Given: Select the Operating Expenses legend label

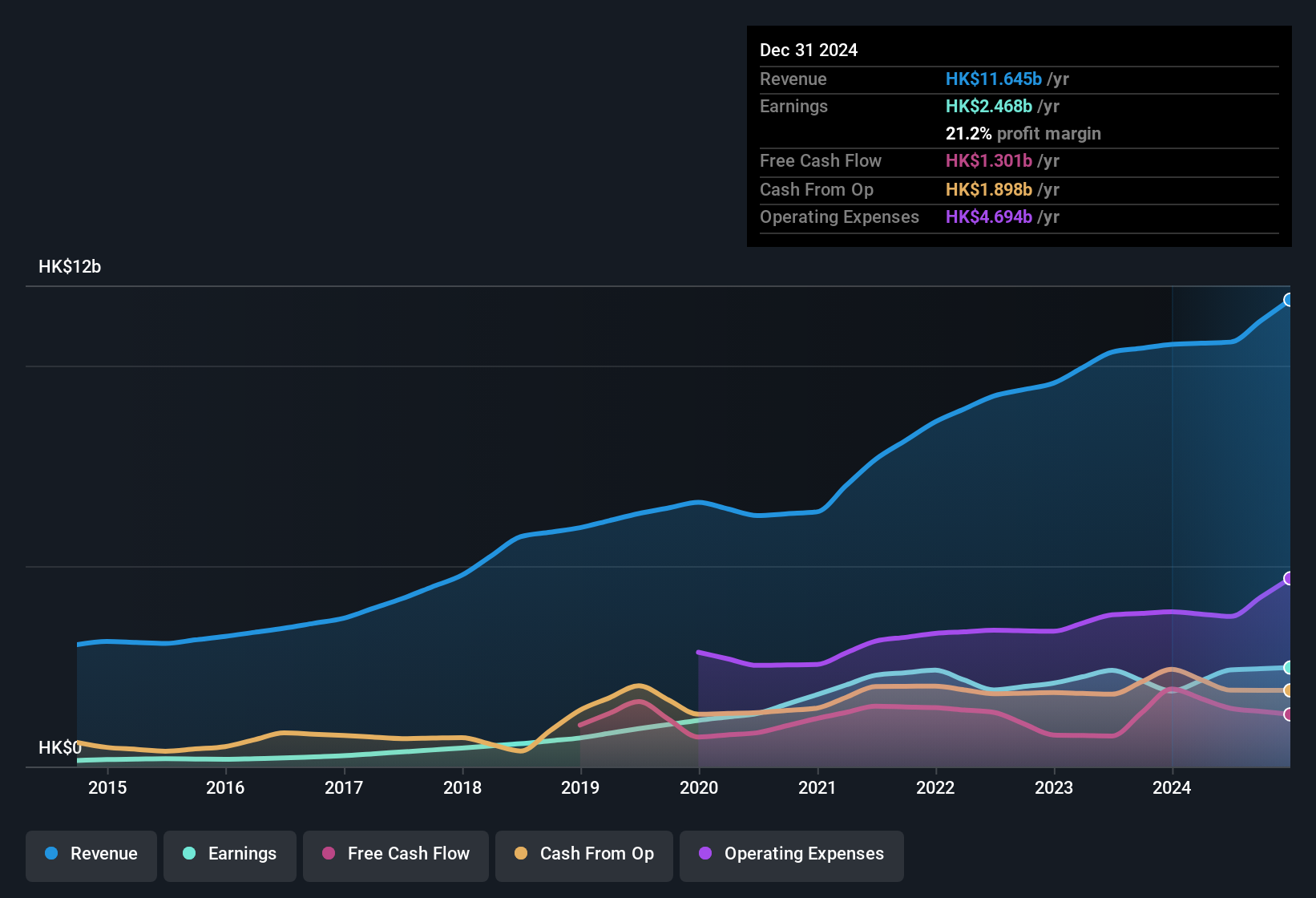Looking at the screenshot, I should point(802,854).
